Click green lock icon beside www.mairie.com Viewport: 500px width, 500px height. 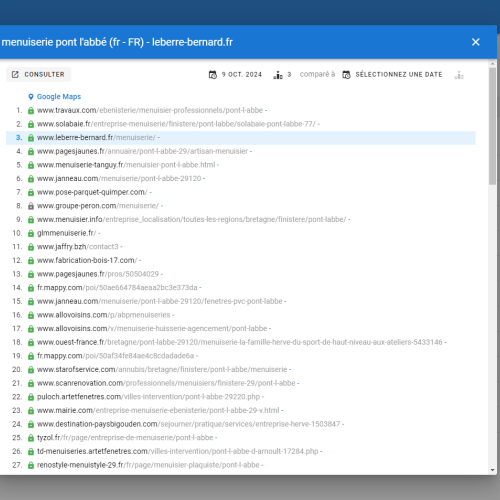31,411
